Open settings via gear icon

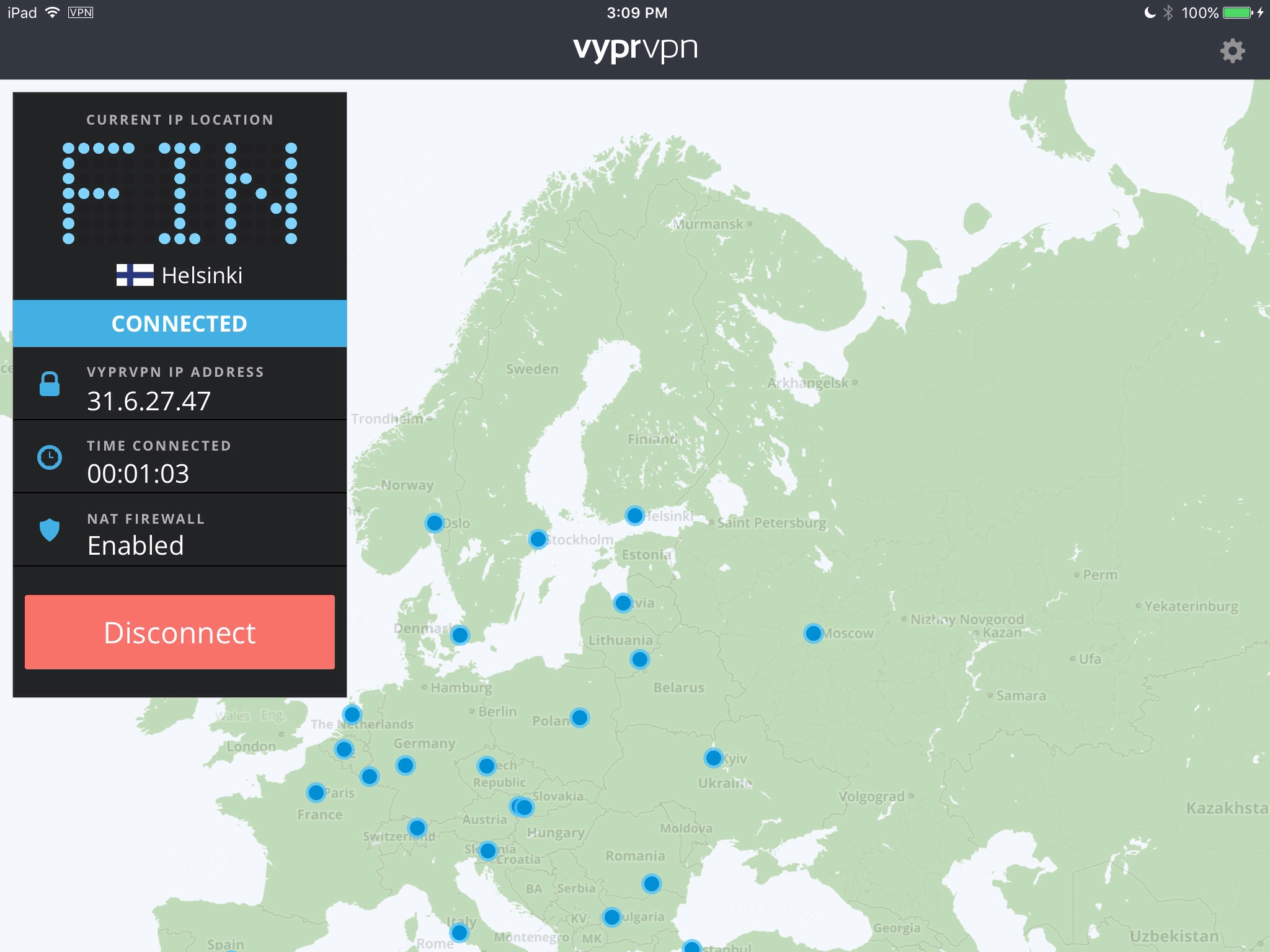[1232, 51]
